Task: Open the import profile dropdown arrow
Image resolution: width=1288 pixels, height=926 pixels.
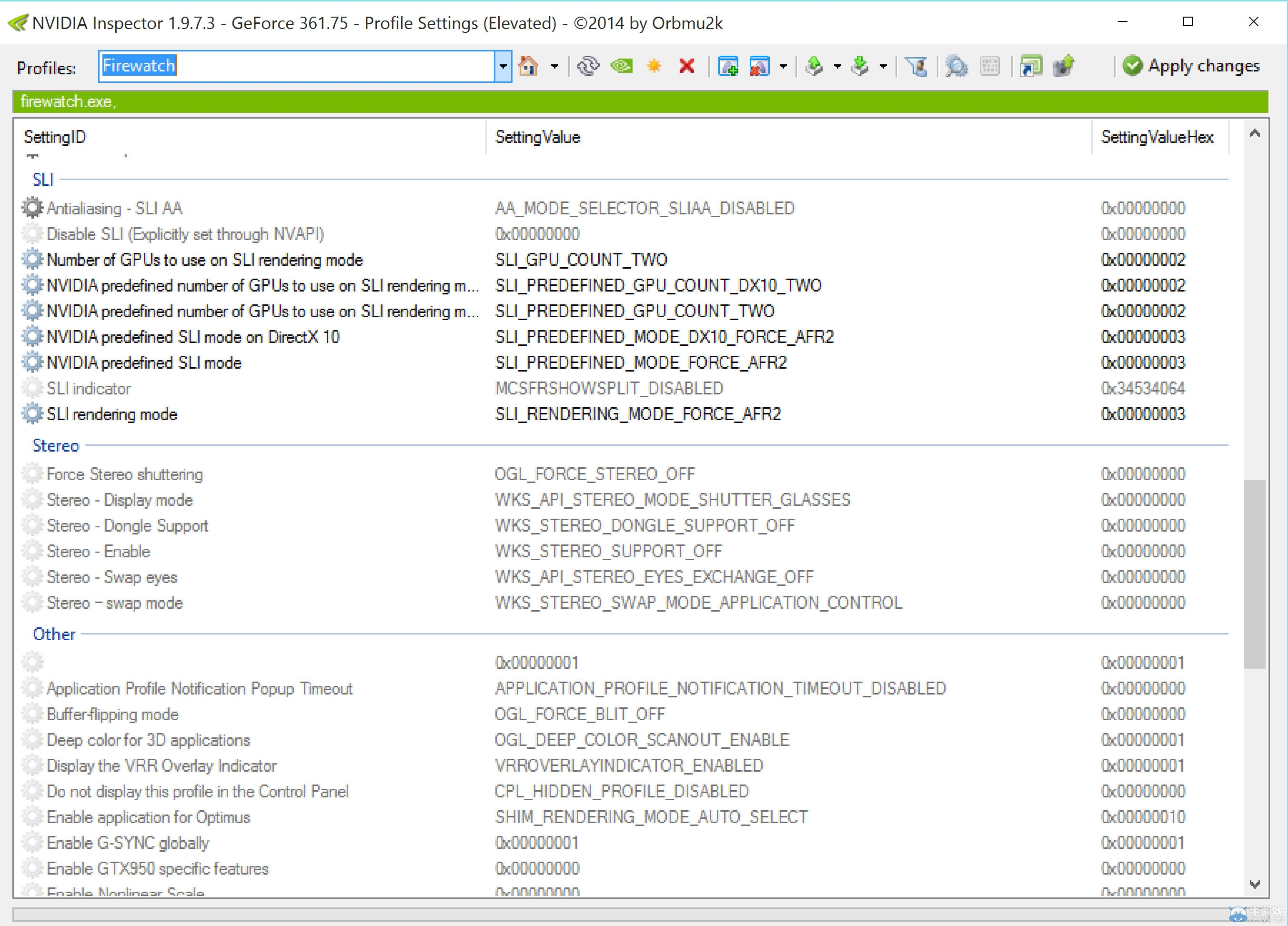Action: point(883,66)
